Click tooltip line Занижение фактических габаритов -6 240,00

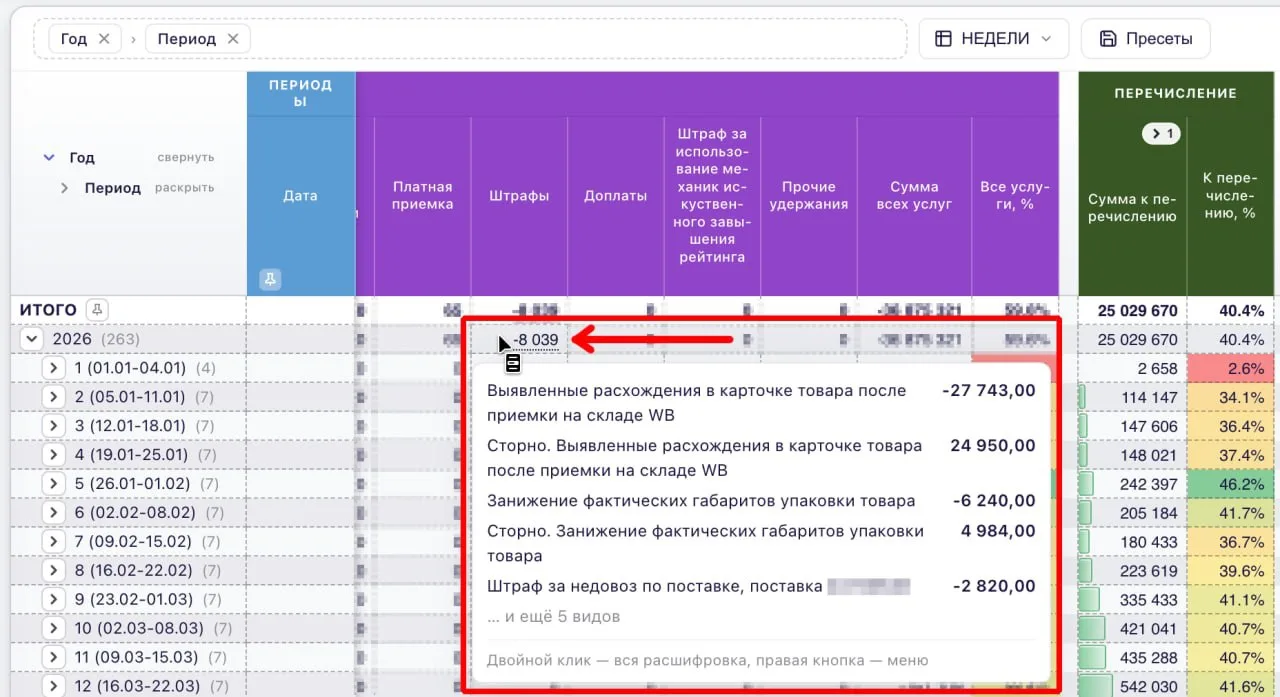tap(761, 501)
